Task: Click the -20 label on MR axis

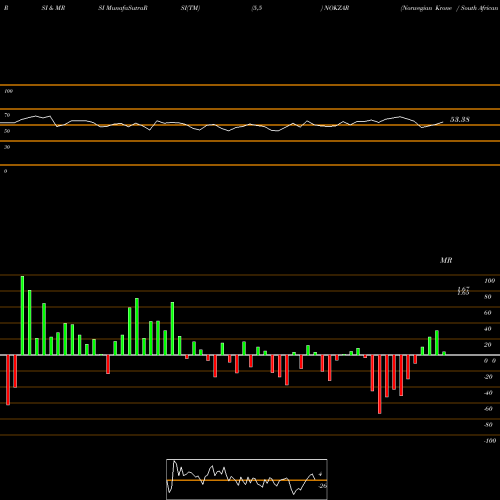Action: [x=488, y=377]
